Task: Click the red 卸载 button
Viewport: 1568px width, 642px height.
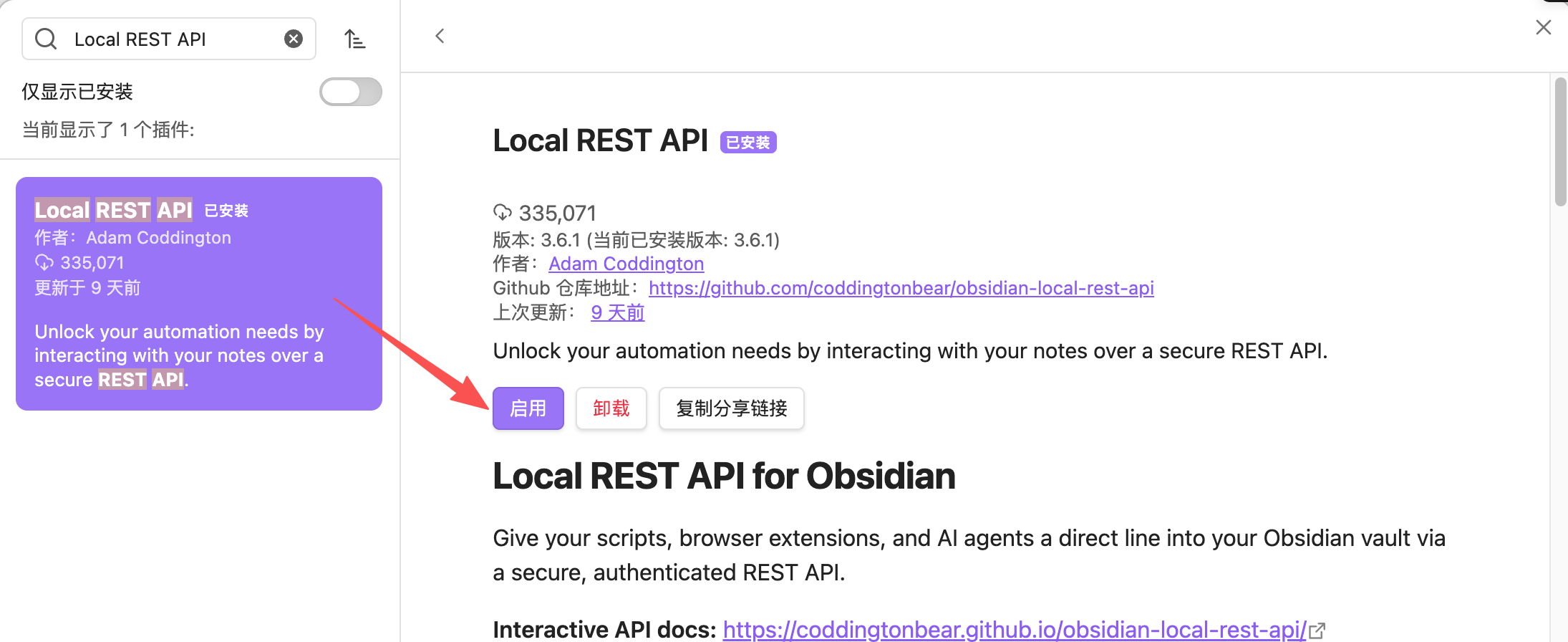Action: (x=611, y=408)
